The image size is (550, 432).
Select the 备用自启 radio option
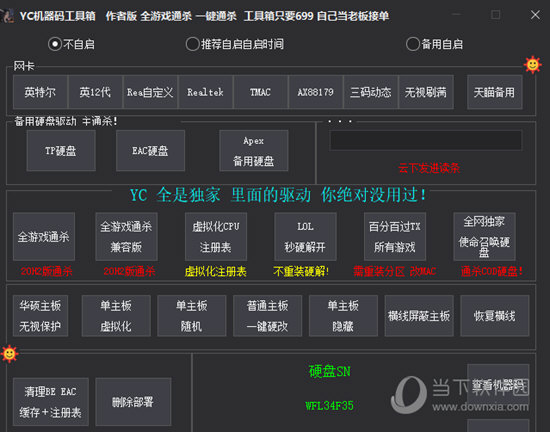[434, 44]
